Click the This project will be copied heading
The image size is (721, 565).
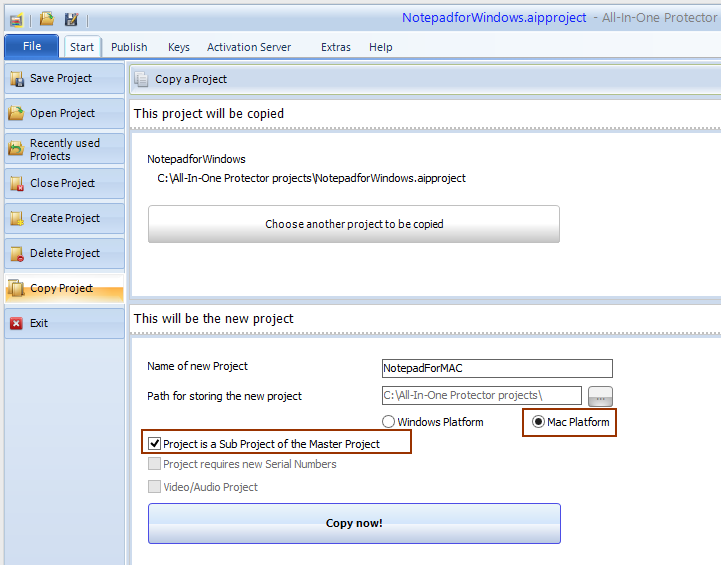click(209, 114)
